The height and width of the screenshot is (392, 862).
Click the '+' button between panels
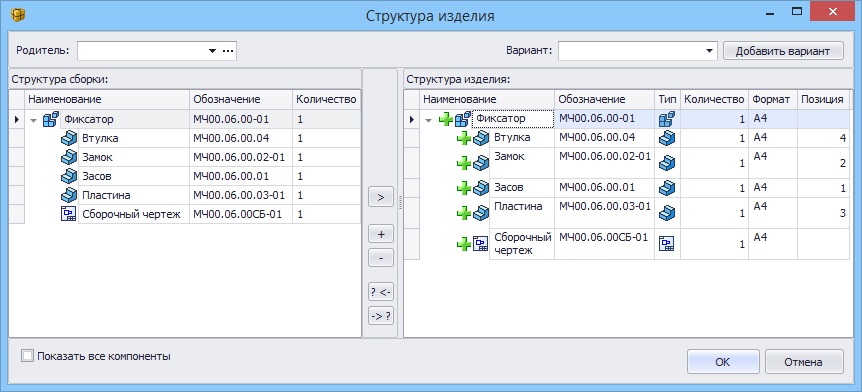(381, 234)
